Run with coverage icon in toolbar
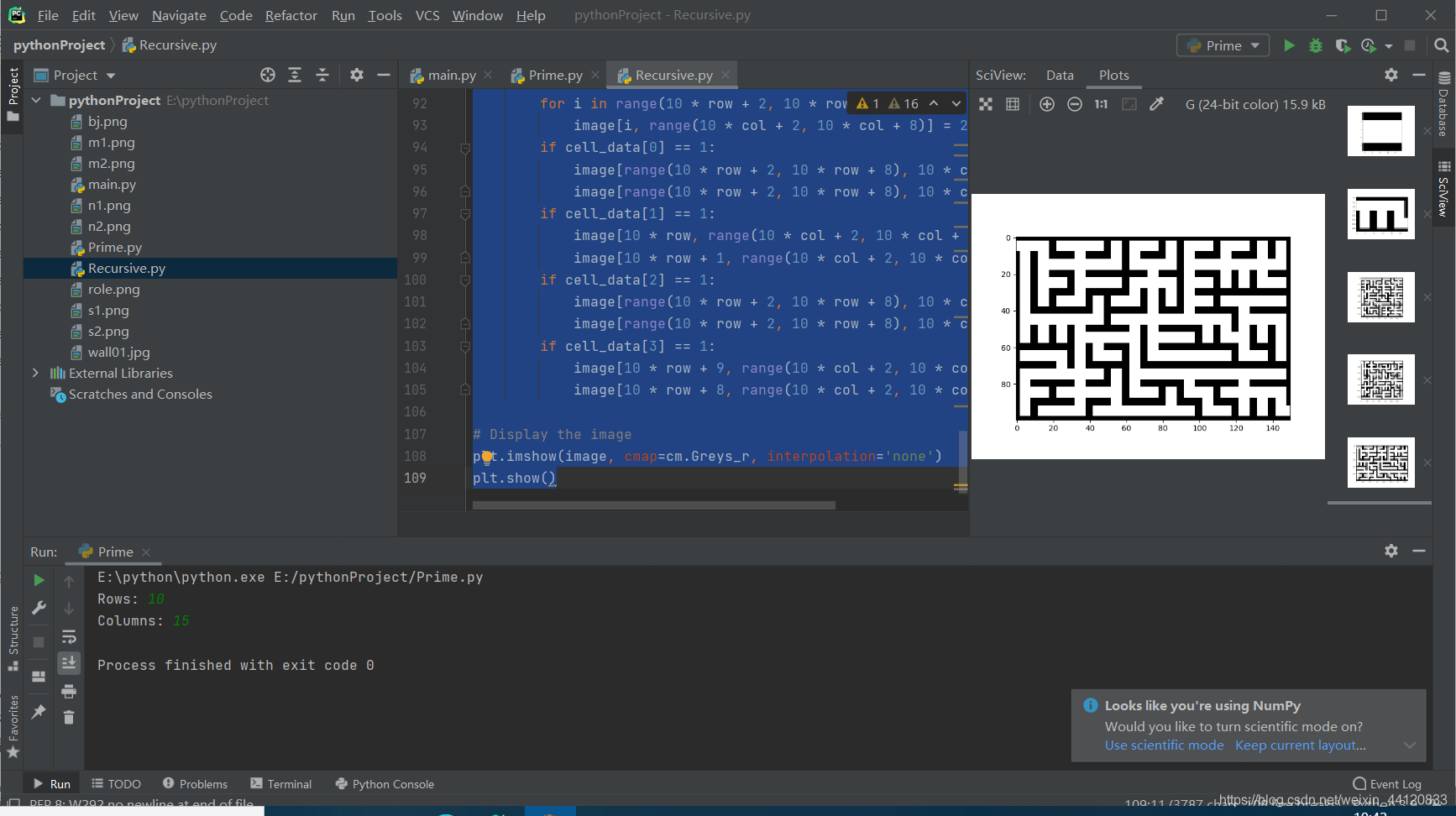This screenshot has width=1456, height=816. point(1343,45)
